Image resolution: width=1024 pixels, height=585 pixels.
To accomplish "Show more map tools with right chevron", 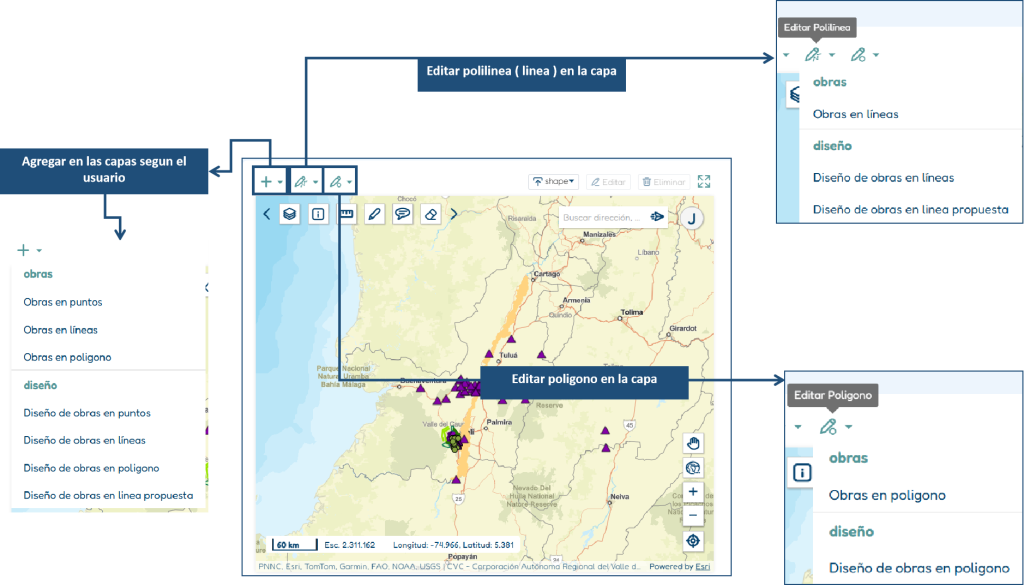I will tap(454, 213).
